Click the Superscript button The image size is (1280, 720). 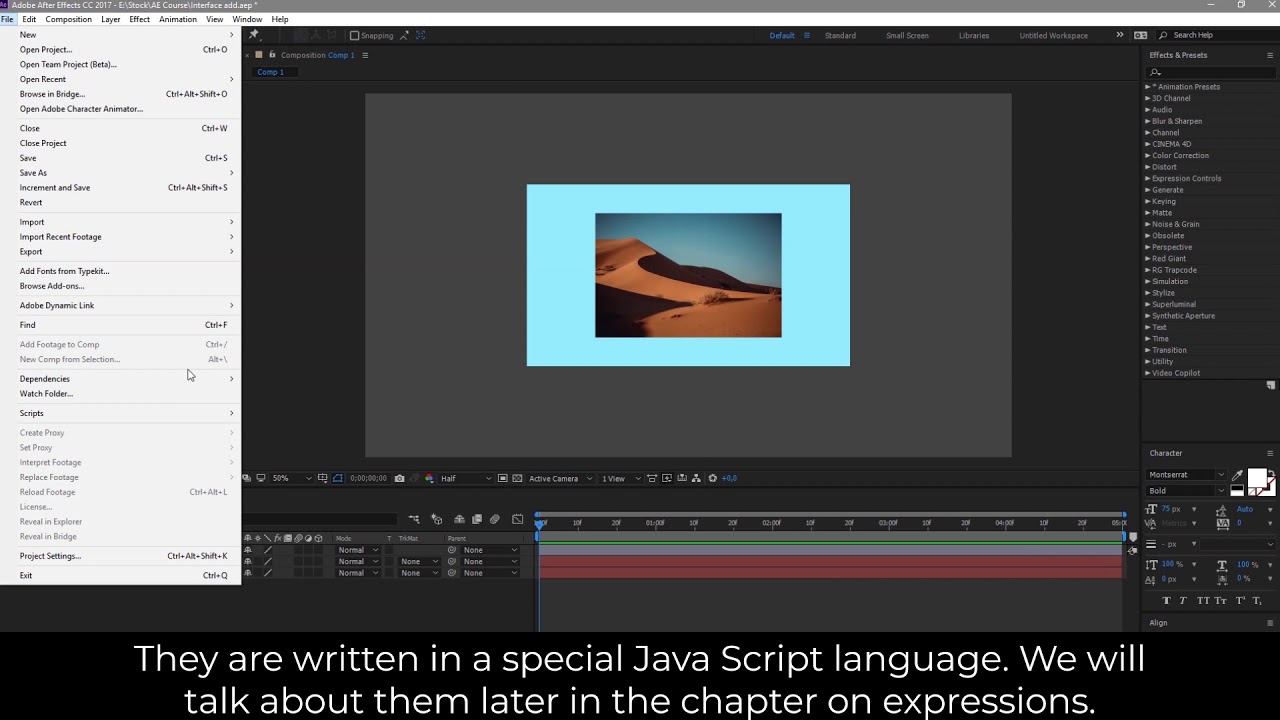pos(1239,600)
